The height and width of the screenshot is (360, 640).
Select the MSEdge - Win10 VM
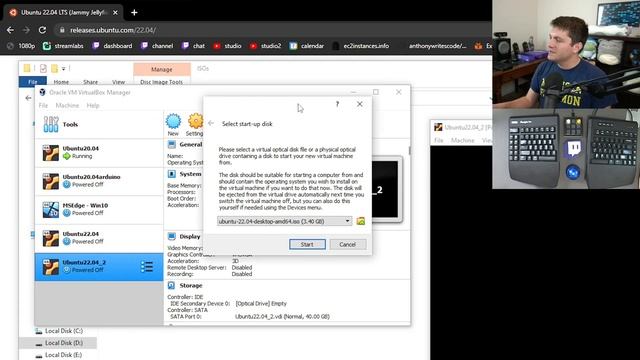point(99,210)
